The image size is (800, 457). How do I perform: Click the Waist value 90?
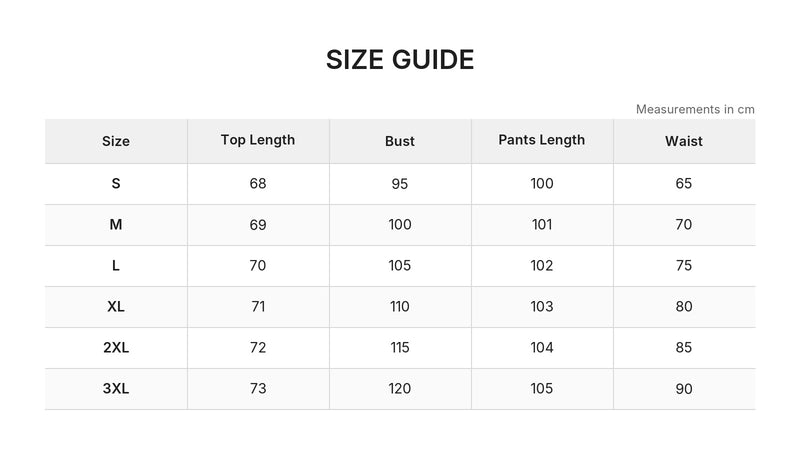pyautogui.click(x=684, y=389)
